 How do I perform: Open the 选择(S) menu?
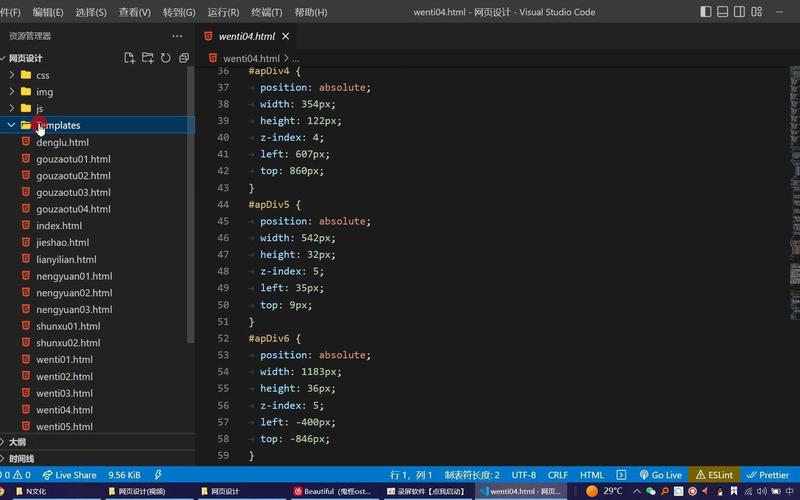pos(91,12)
